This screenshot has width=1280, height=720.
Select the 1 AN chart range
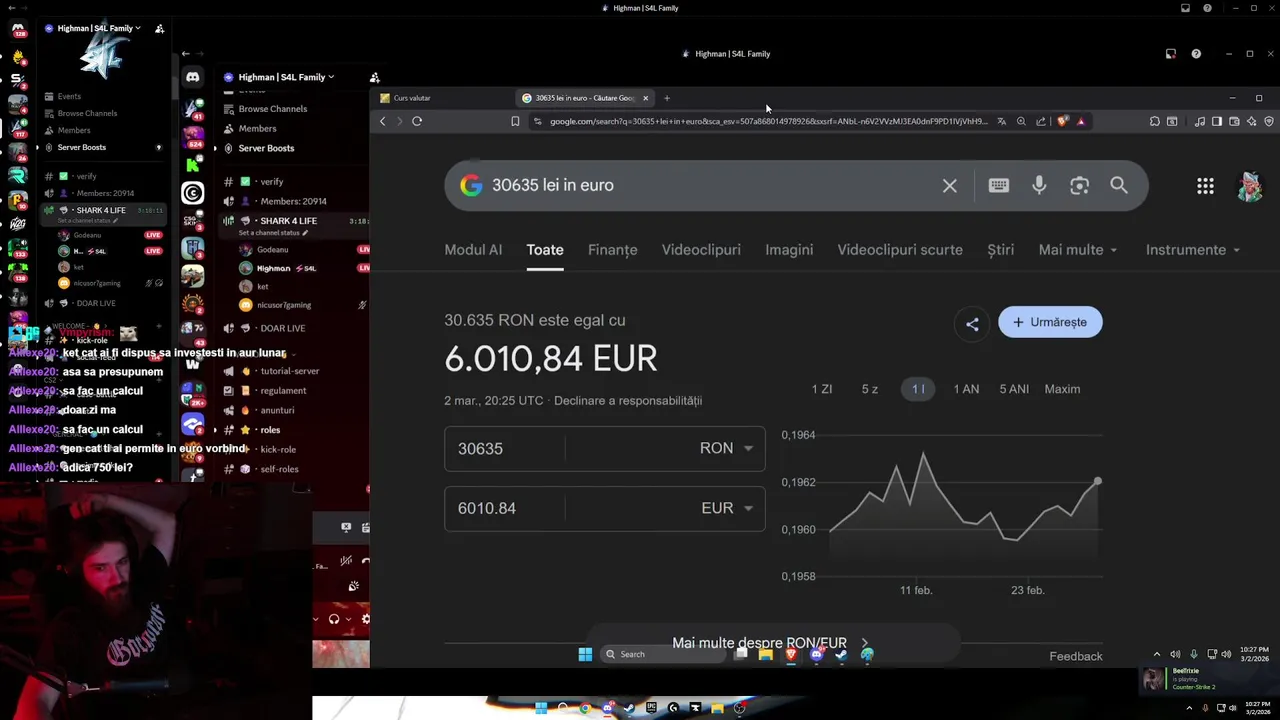pos(966,389)
